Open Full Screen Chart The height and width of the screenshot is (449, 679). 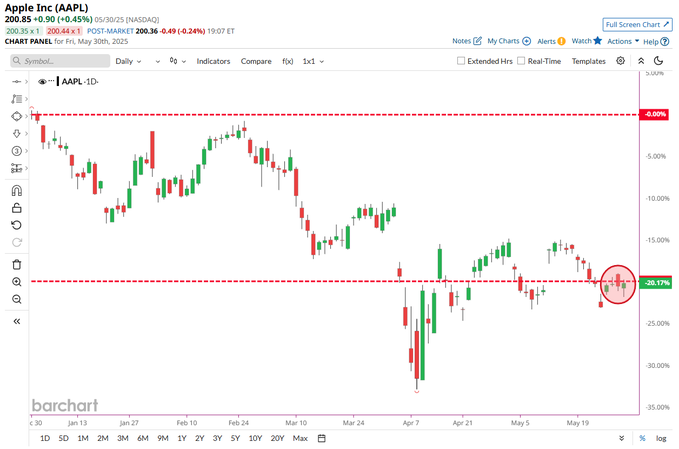click(637, 25)
